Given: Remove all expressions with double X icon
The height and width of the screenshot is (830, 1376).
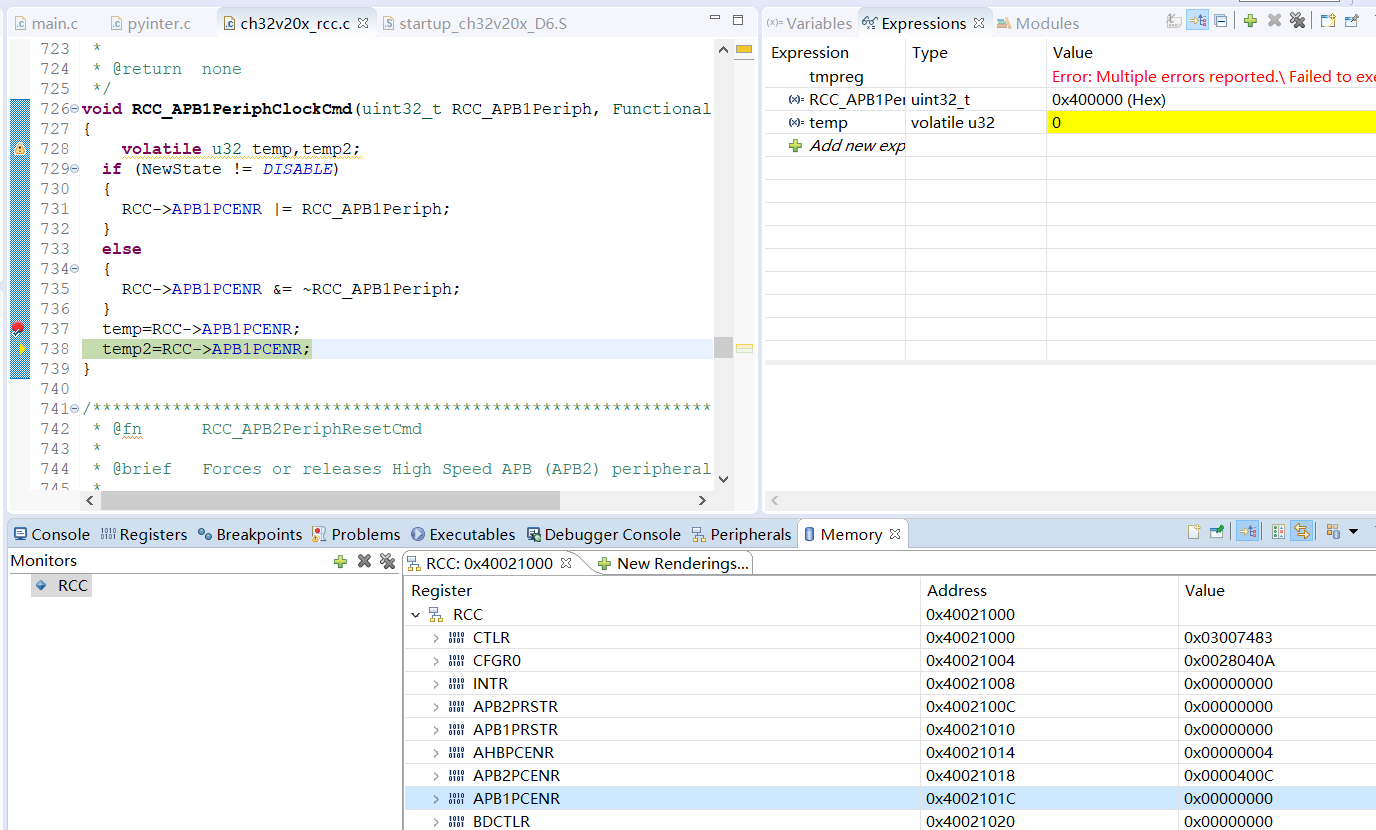Looking at the screenshot, I should click(x=1297, y=21).
